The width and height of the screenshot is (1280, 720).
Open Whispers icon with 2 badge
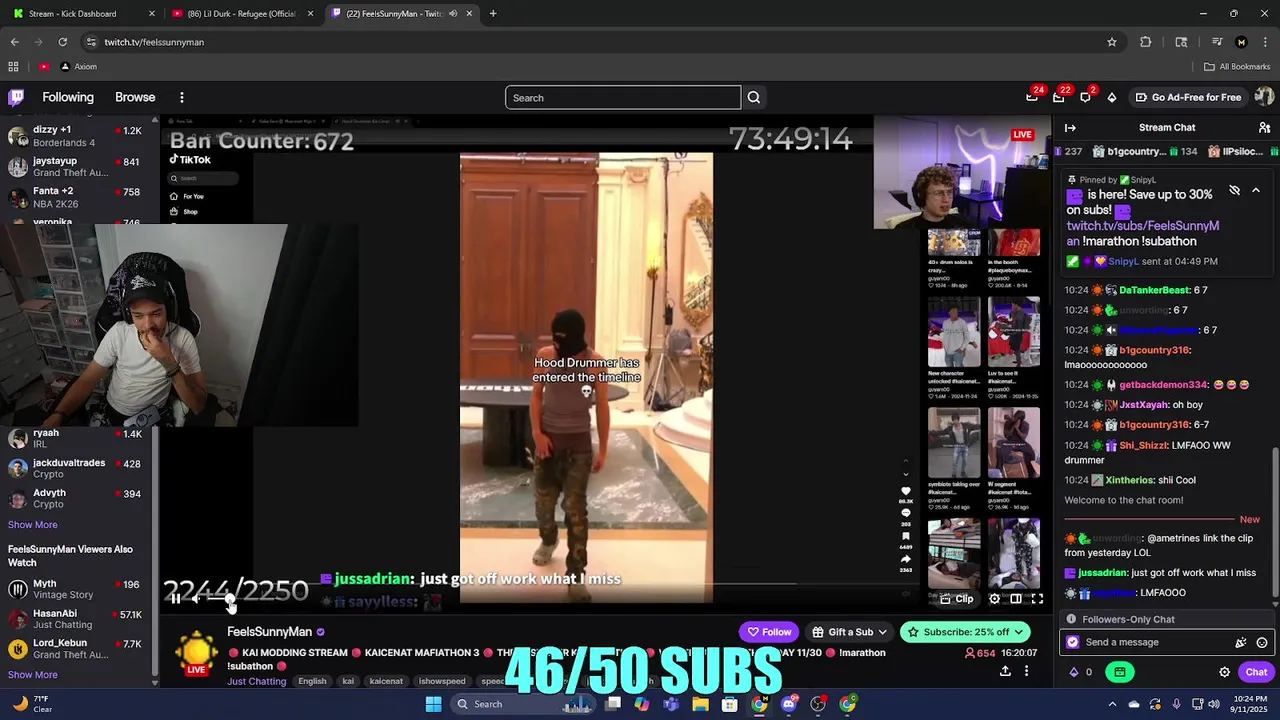click(1085, 97)
